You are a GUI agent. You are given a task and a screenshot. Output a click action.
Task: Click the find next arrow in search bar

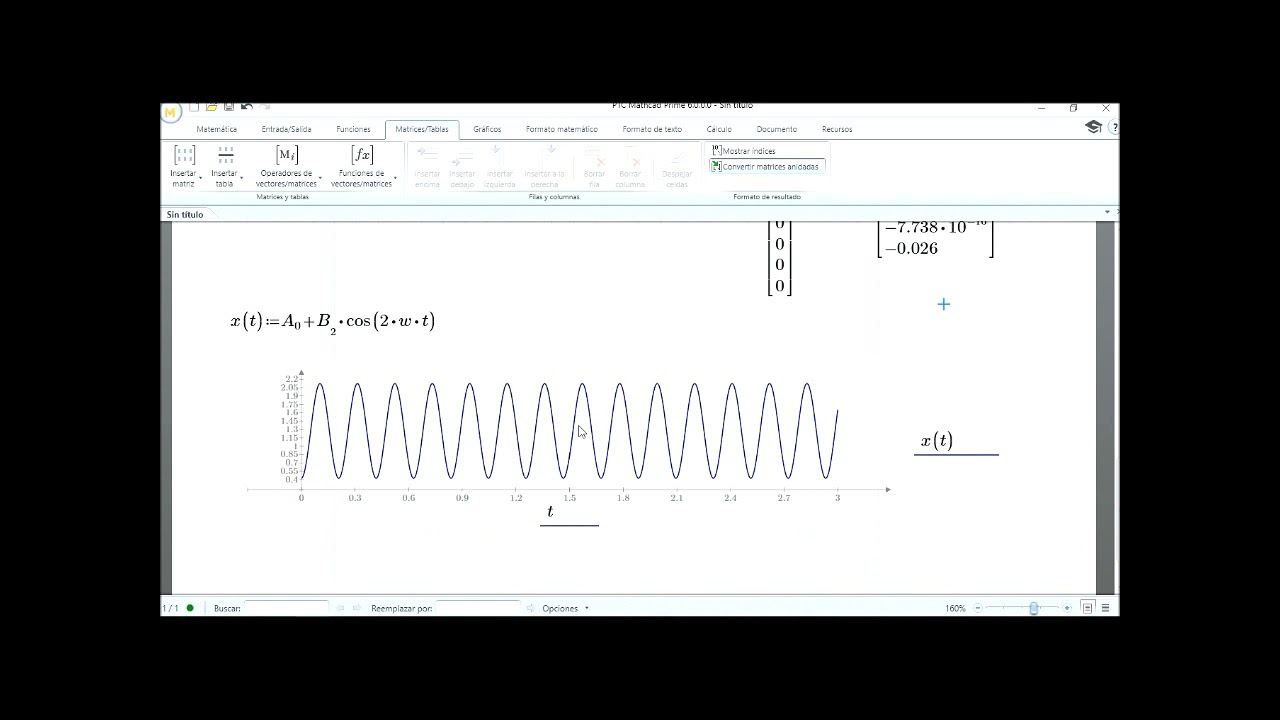pos(356,608)
